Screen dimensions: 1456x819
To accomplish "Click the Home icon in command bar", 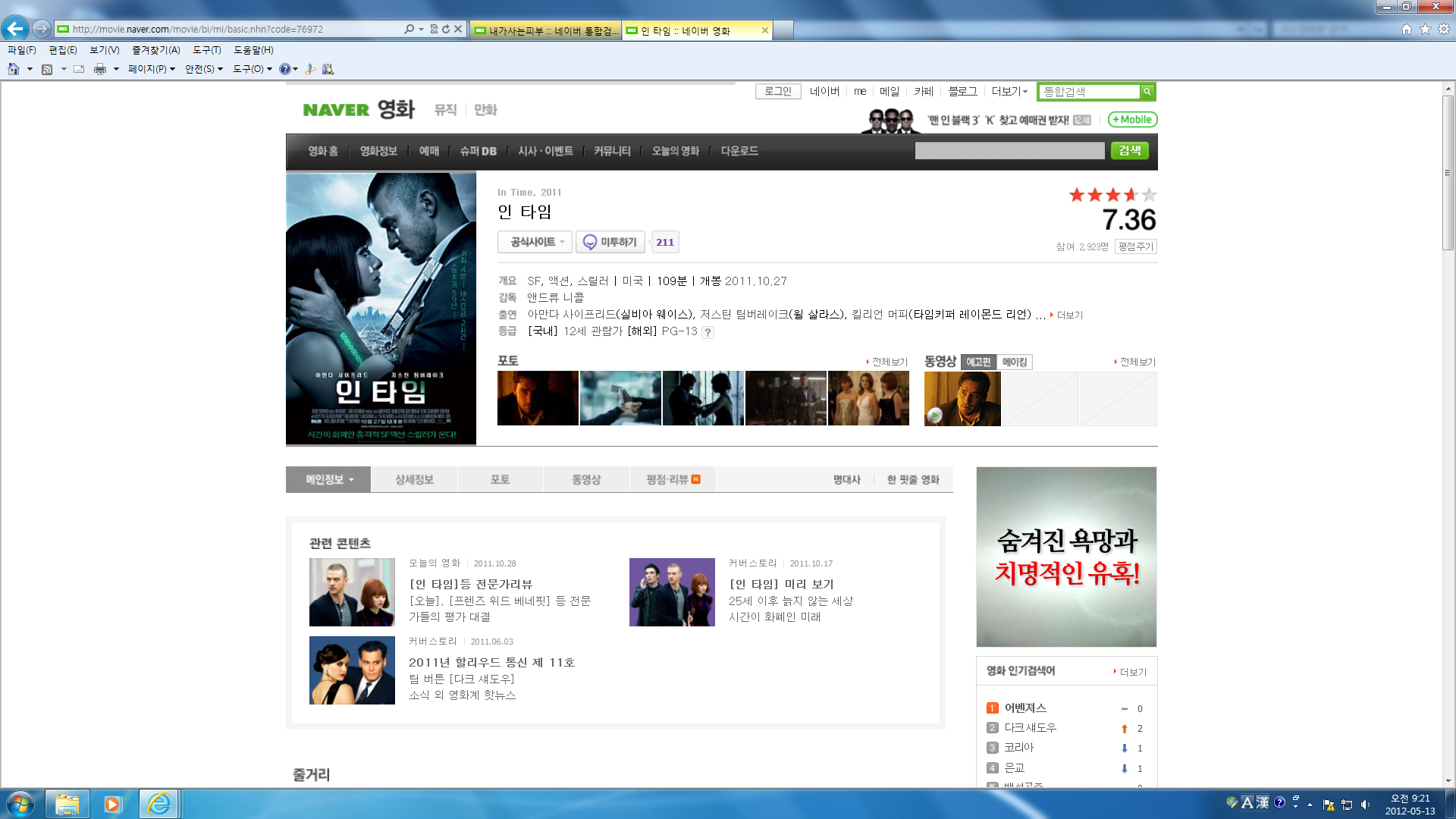I will 14,69.
